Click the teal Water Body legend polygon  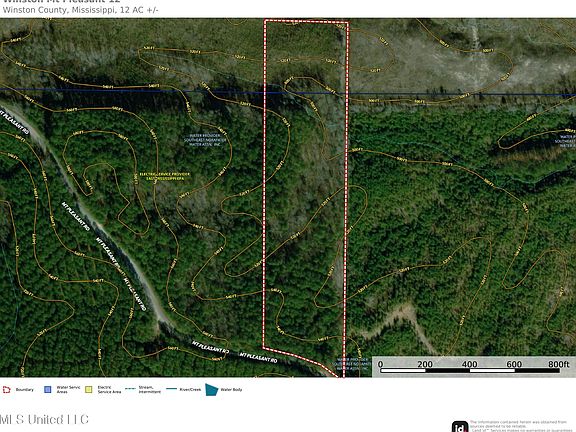212,390
